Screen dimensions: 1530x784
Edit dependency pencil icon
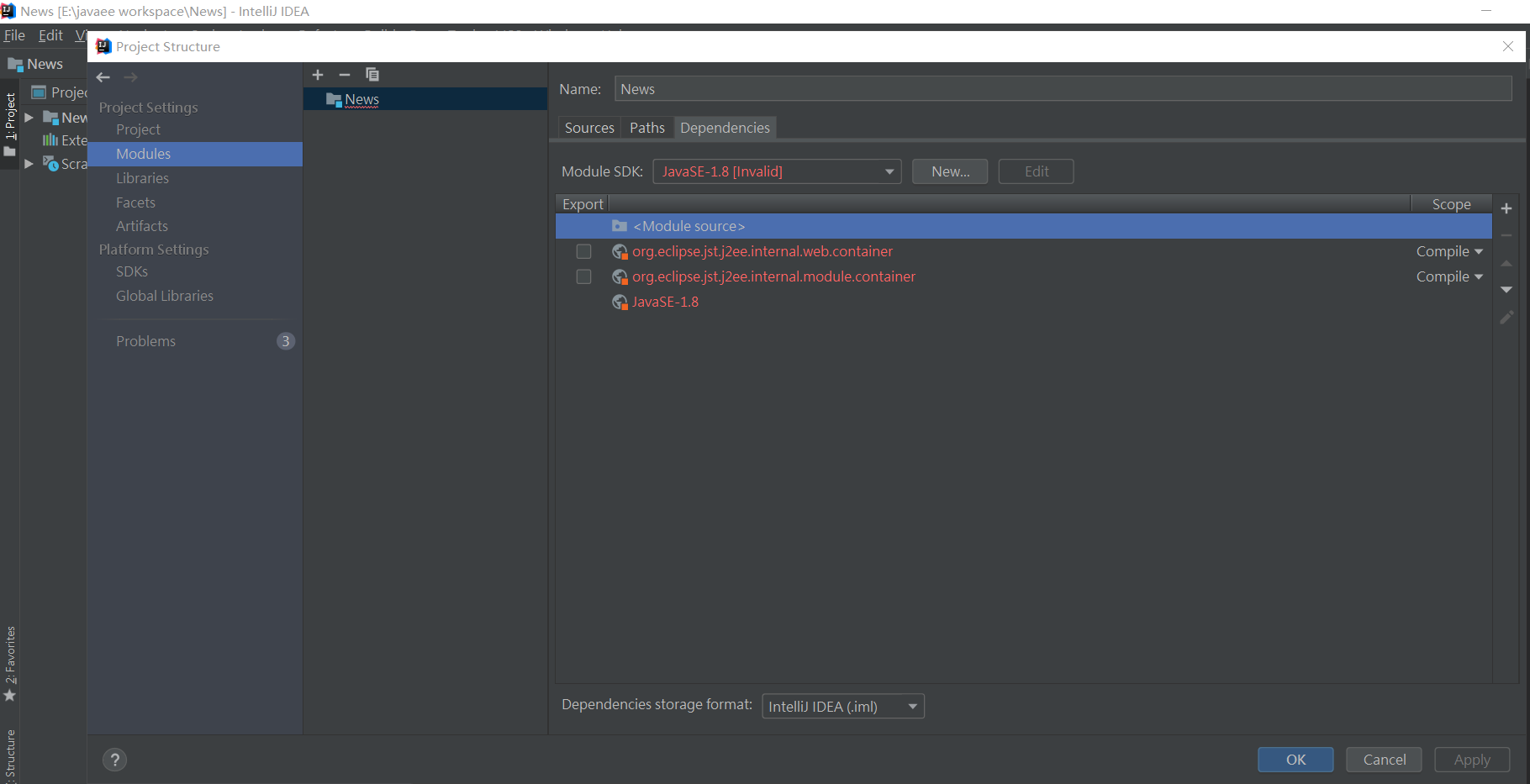coord(1506,318)
